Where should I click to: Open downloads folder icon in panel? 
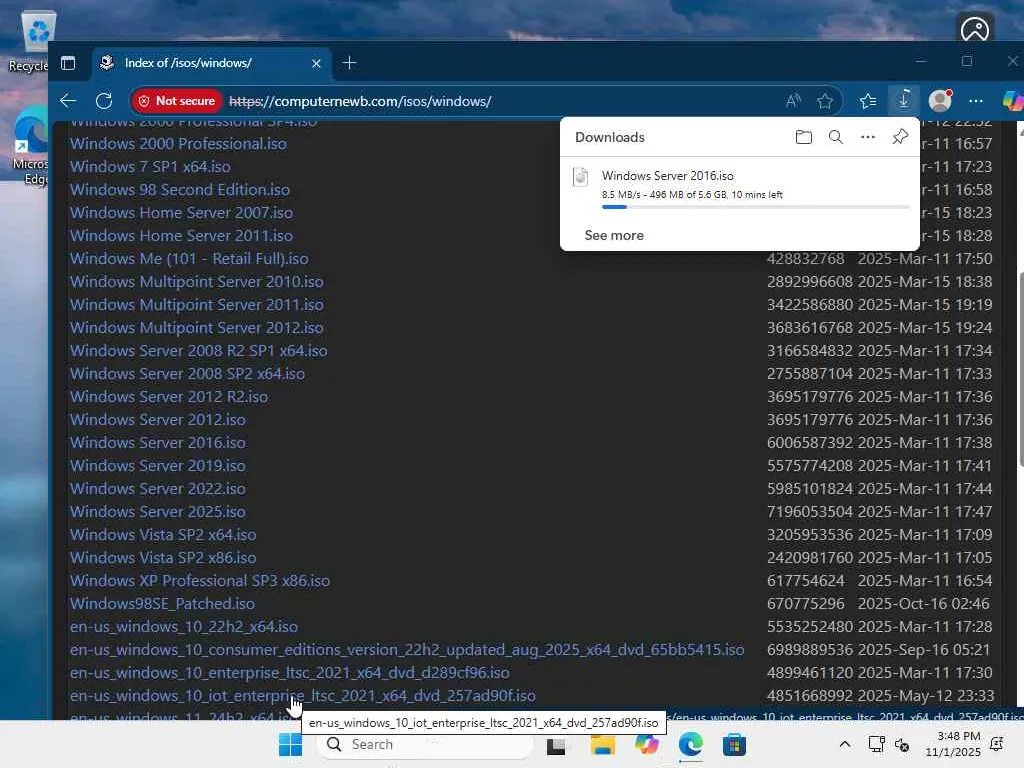pos(804,136)
